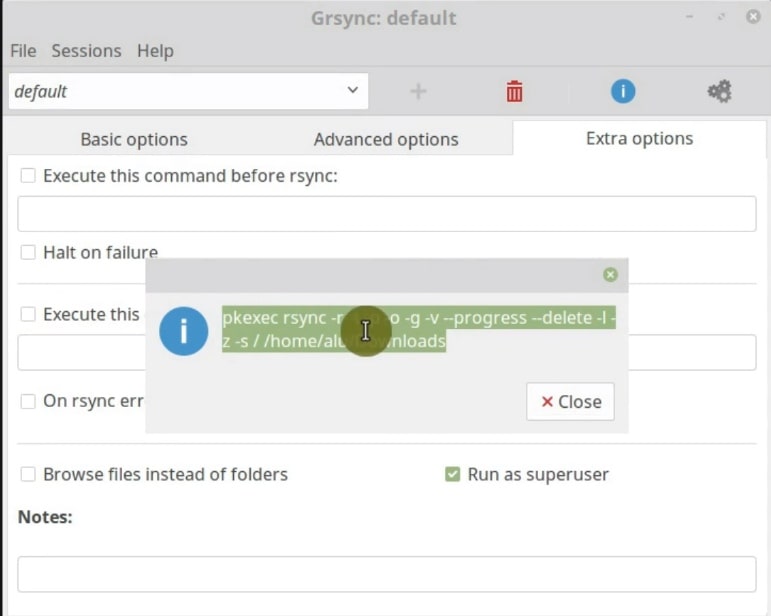Maximize the Grsync window
This screenshot has width=771, height=616.
[721, 17]
